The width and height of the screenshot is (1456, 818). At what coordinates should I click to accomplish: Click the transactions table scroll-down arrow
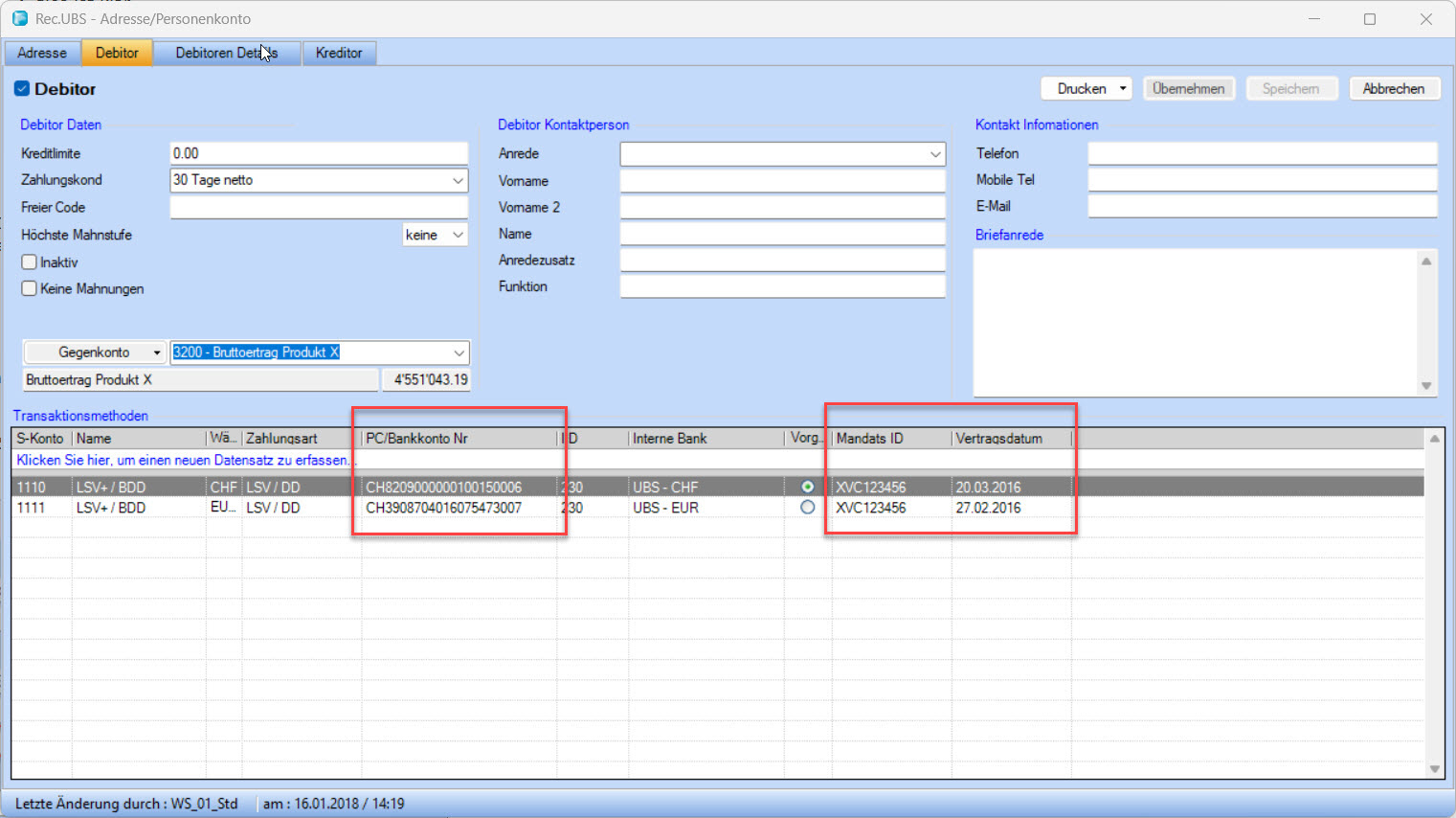(x=1434, y=768)
